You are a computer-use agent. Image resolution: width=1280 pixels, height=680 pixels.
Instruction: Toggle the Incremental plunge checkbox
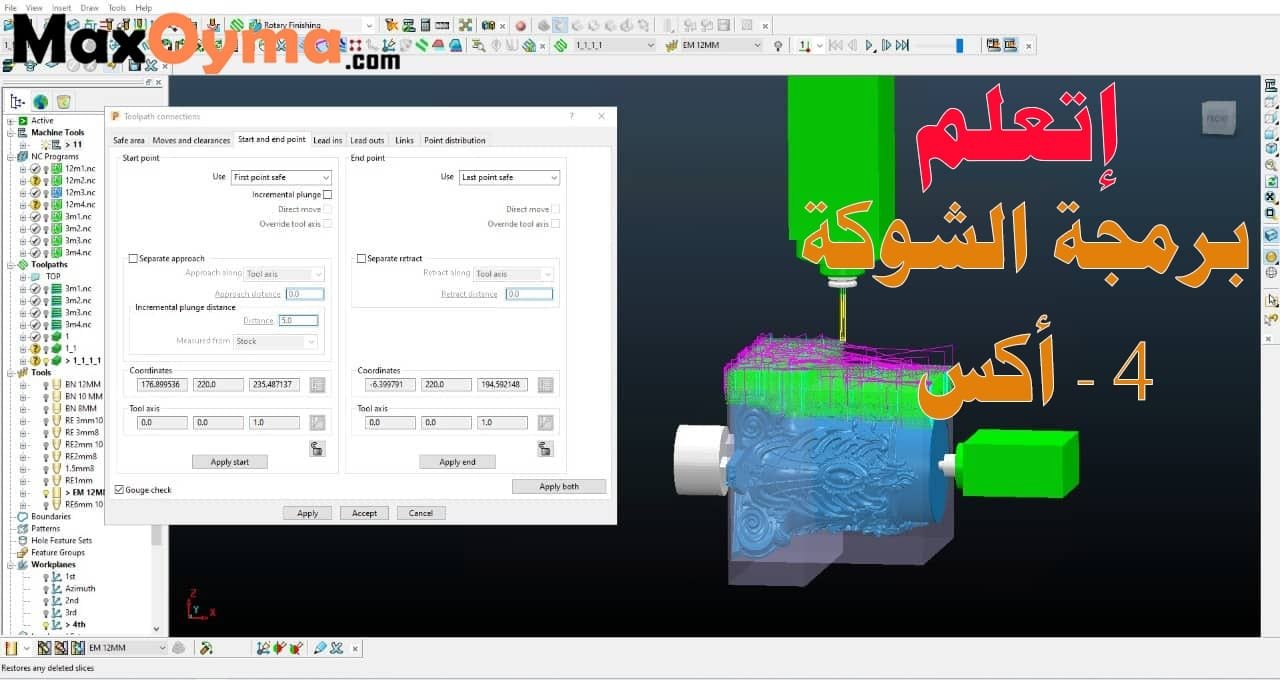327,195
